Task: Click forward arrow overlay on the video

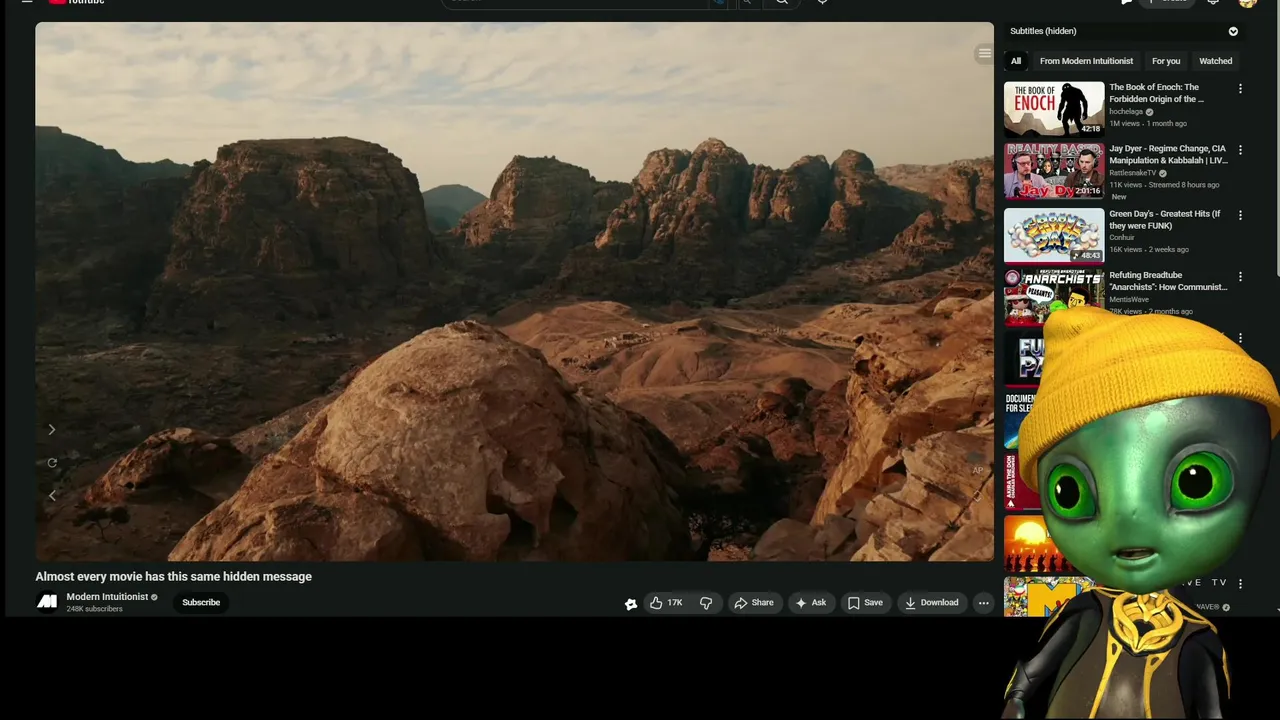Action: point(52,430)
